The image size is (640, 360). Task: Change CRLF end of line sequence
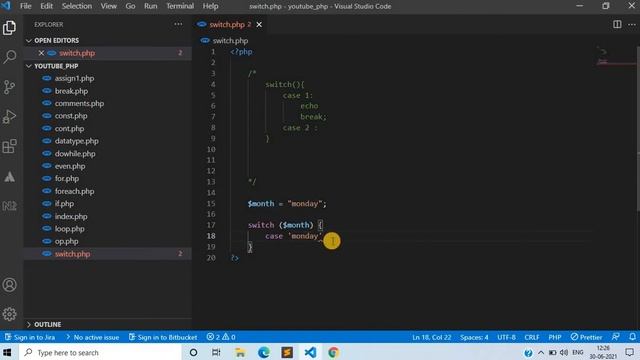click(532, 337)
